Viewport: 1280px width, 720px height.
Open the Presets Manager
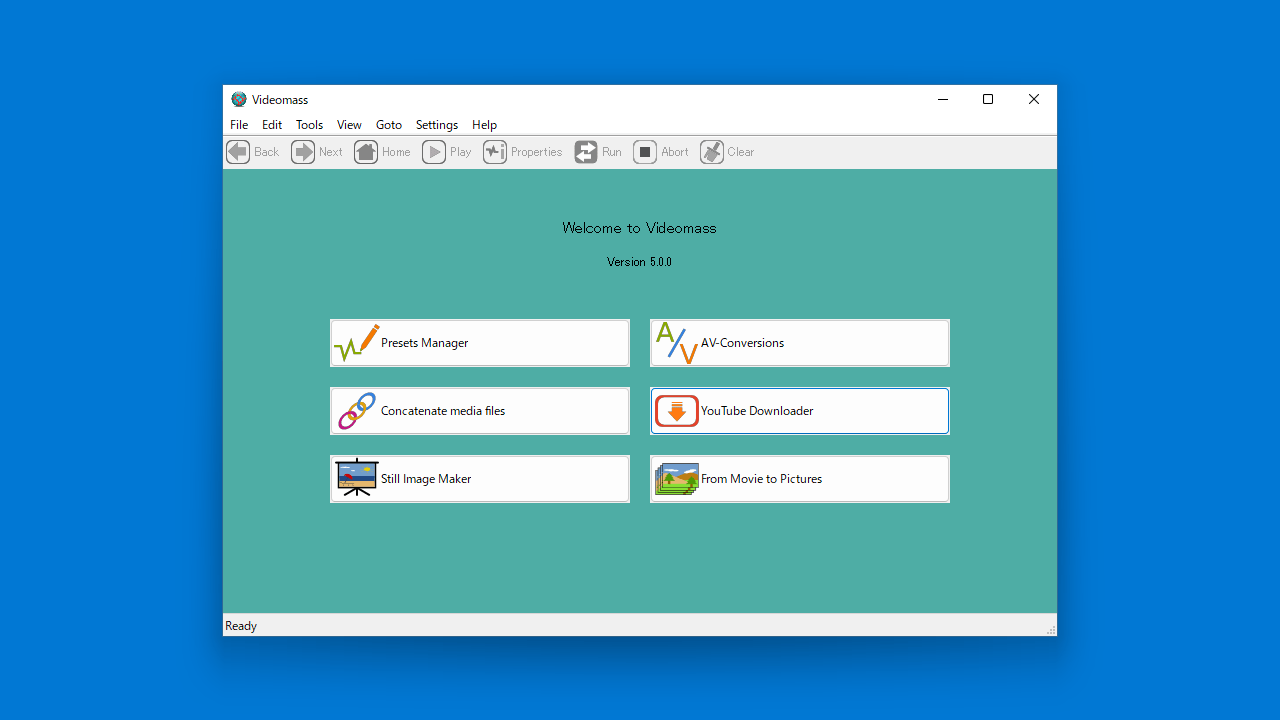[x=480, y=343]
